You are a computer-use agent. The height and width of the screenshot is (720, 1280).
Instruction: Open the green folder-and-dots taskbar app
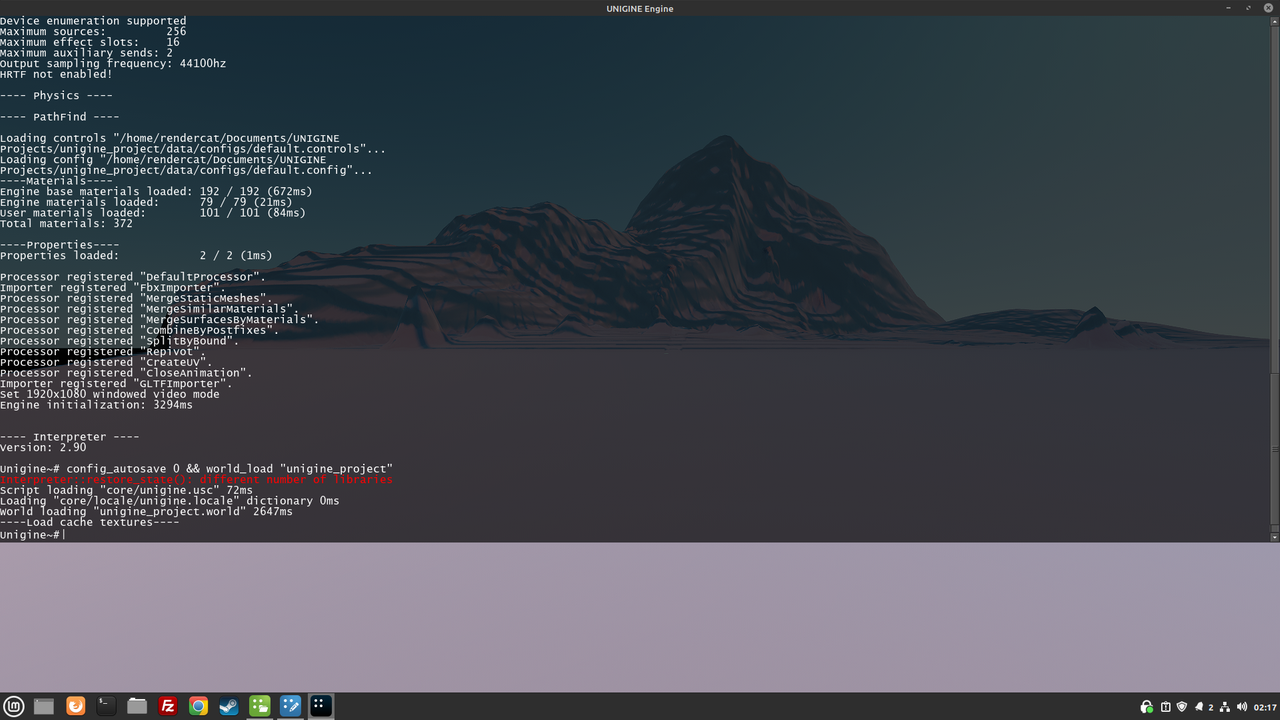[260, 706]
